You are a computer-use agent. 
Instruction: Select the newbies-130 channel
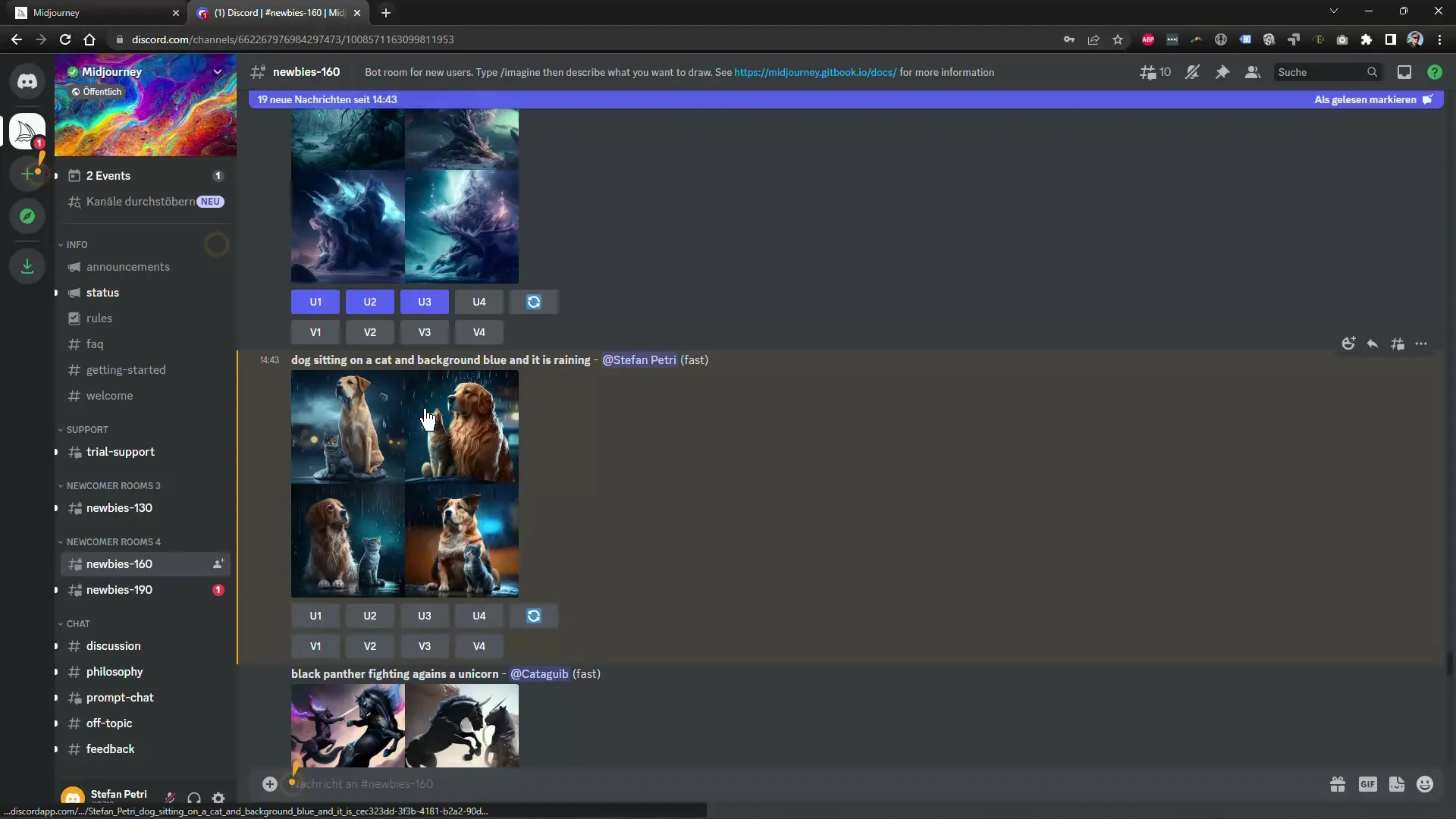pyautogui.click(x=119, y=507)
